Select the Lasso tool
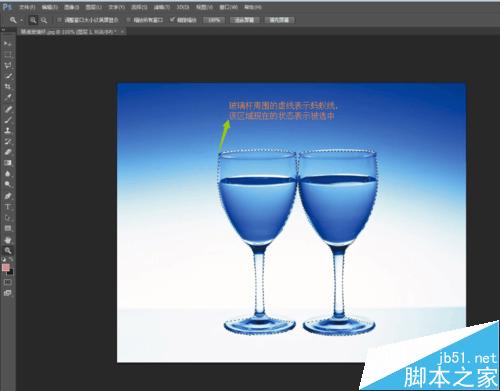500x391 pixels. 8,65
